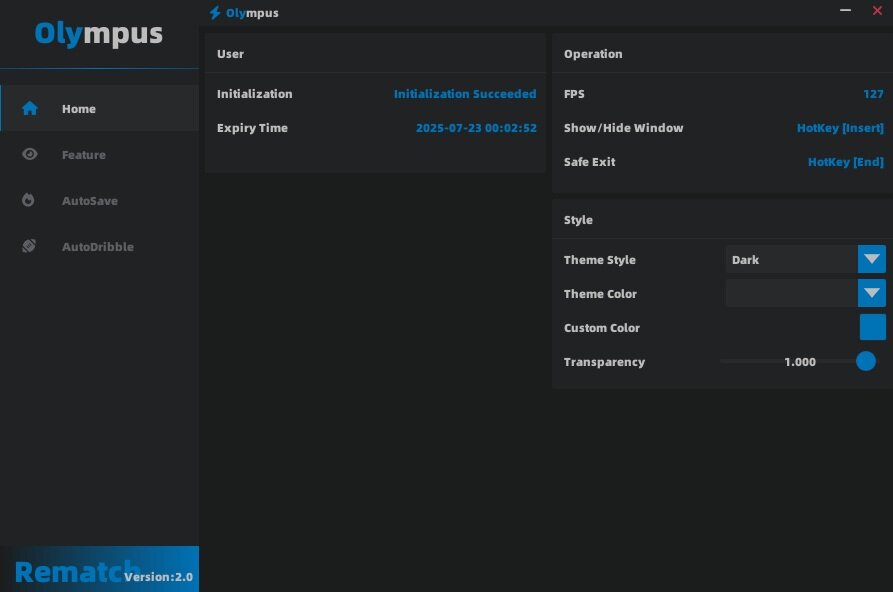Select the AutoDribble tab
The image size is (893, 592).
pyautogui.click(x=100, y=246)
